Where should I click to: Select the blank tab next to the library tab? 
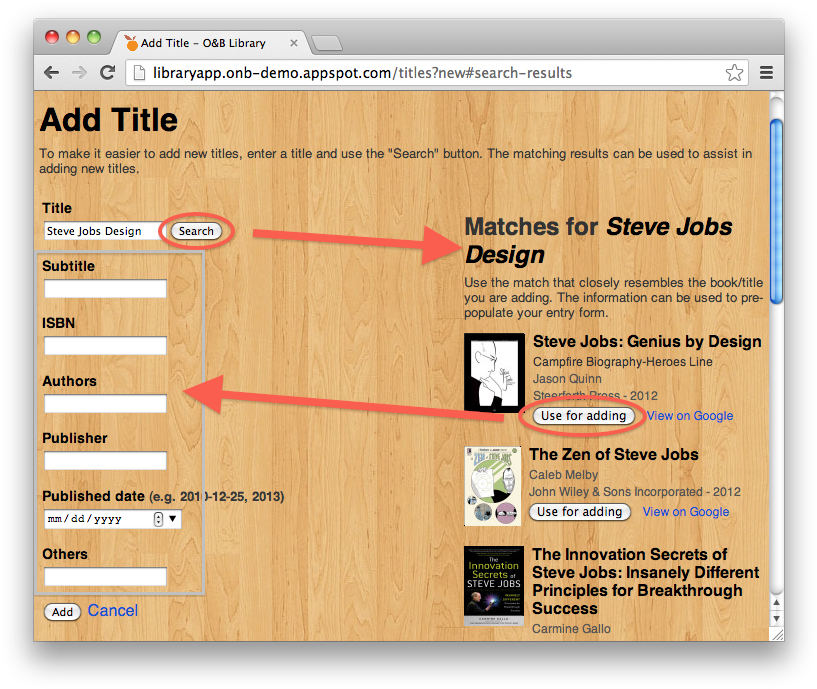(x=325, y=42)
